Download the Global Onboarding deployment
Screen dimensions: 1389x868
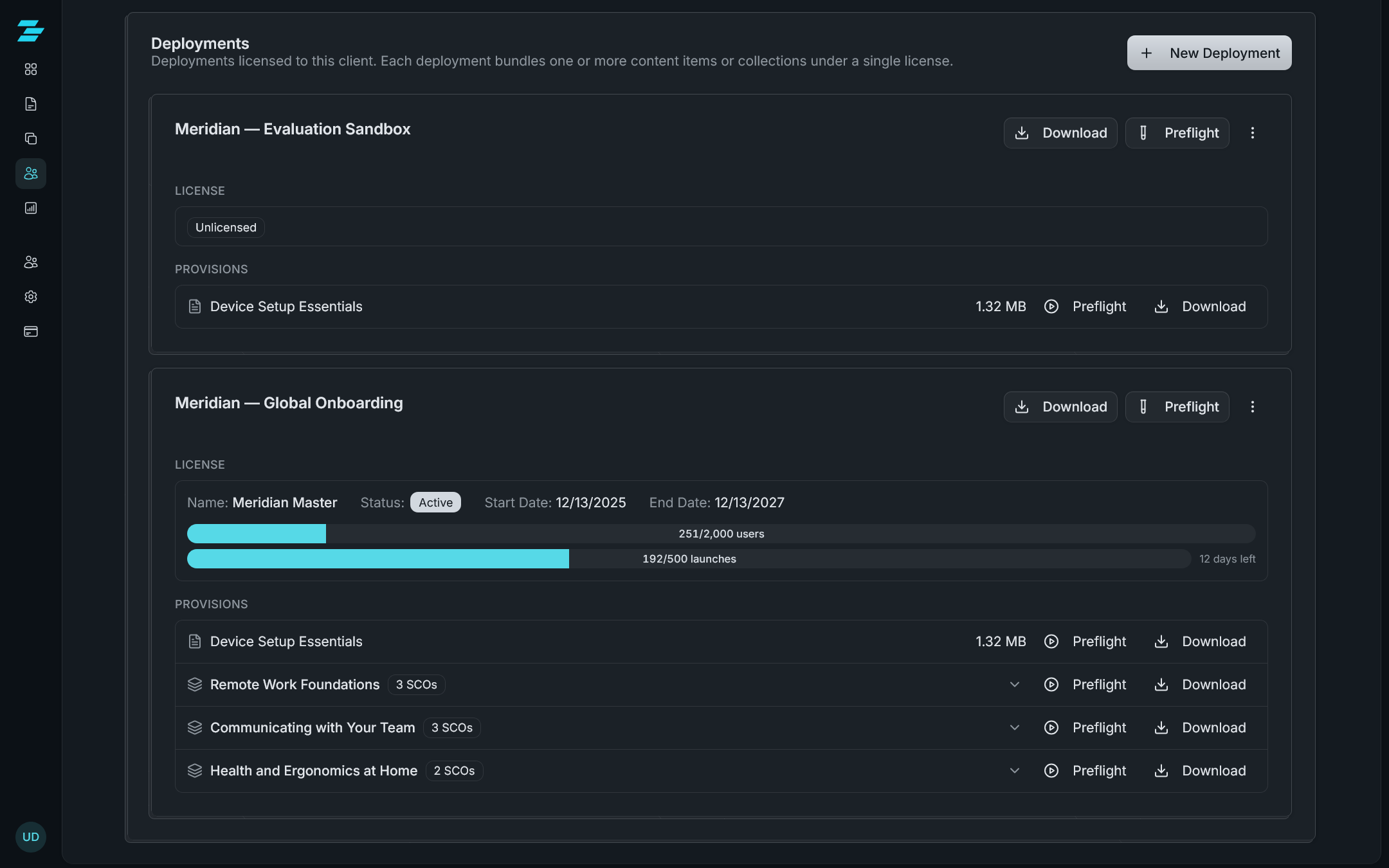1060,407
